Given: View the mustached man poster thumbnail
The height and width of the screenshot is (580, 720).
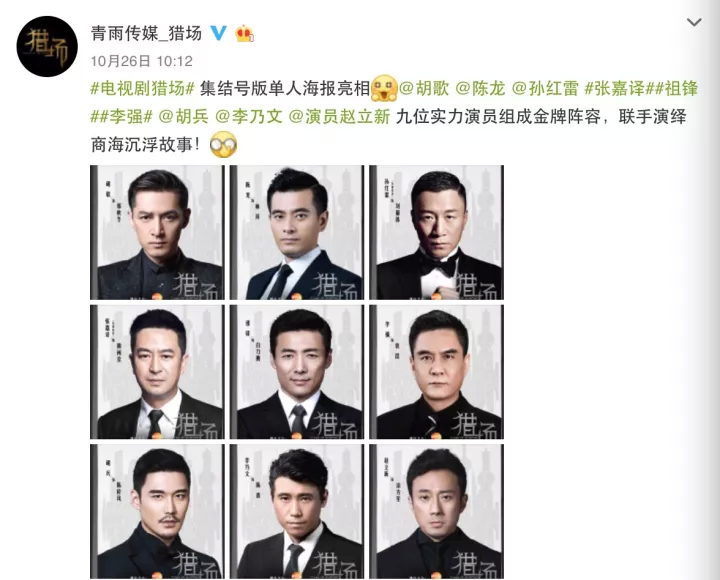Looking at the screenshot, I should click(x=157, y=511).
